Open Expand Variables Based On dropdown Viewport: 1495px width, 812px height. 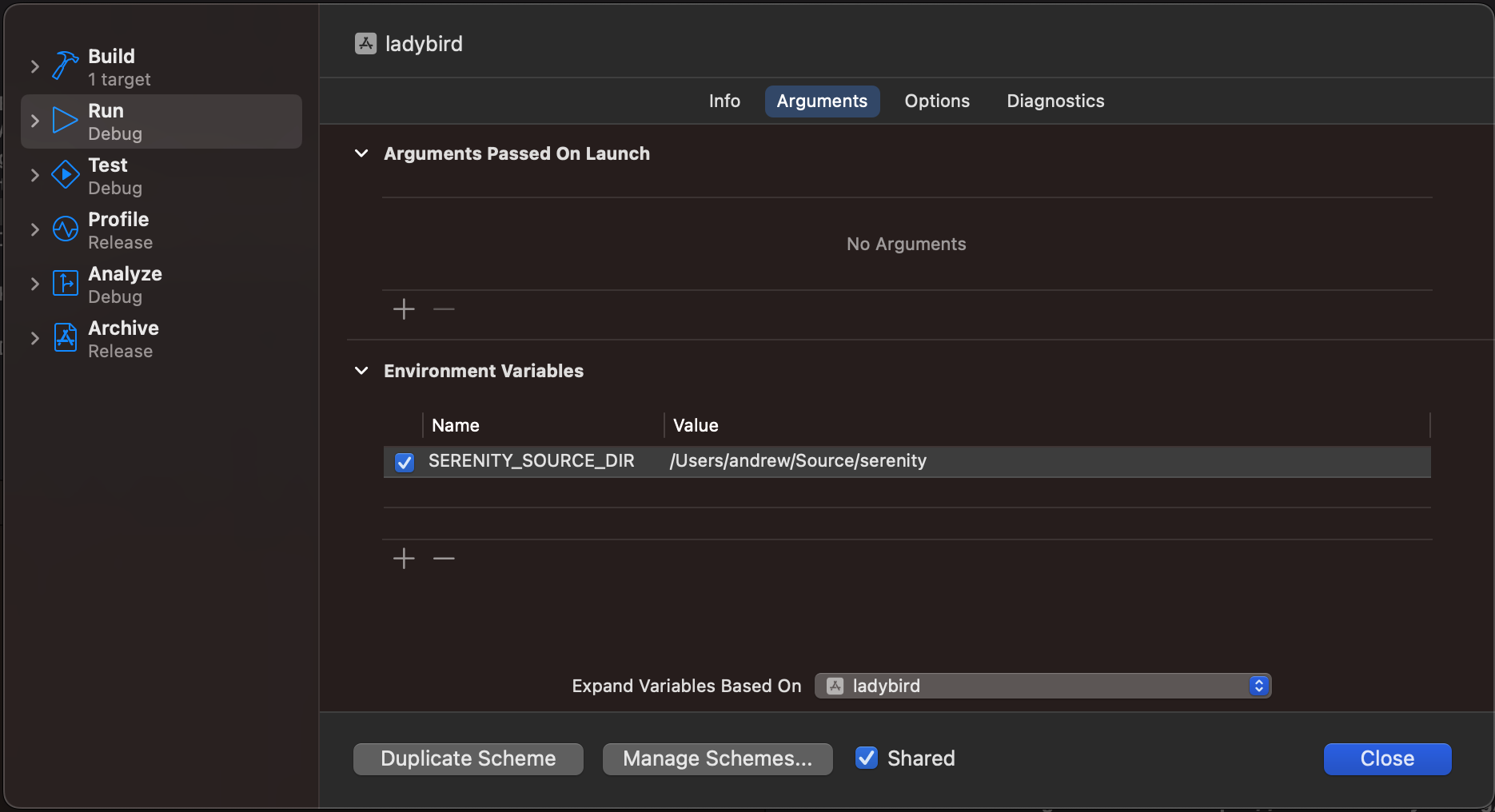(x=1043, y=686)
